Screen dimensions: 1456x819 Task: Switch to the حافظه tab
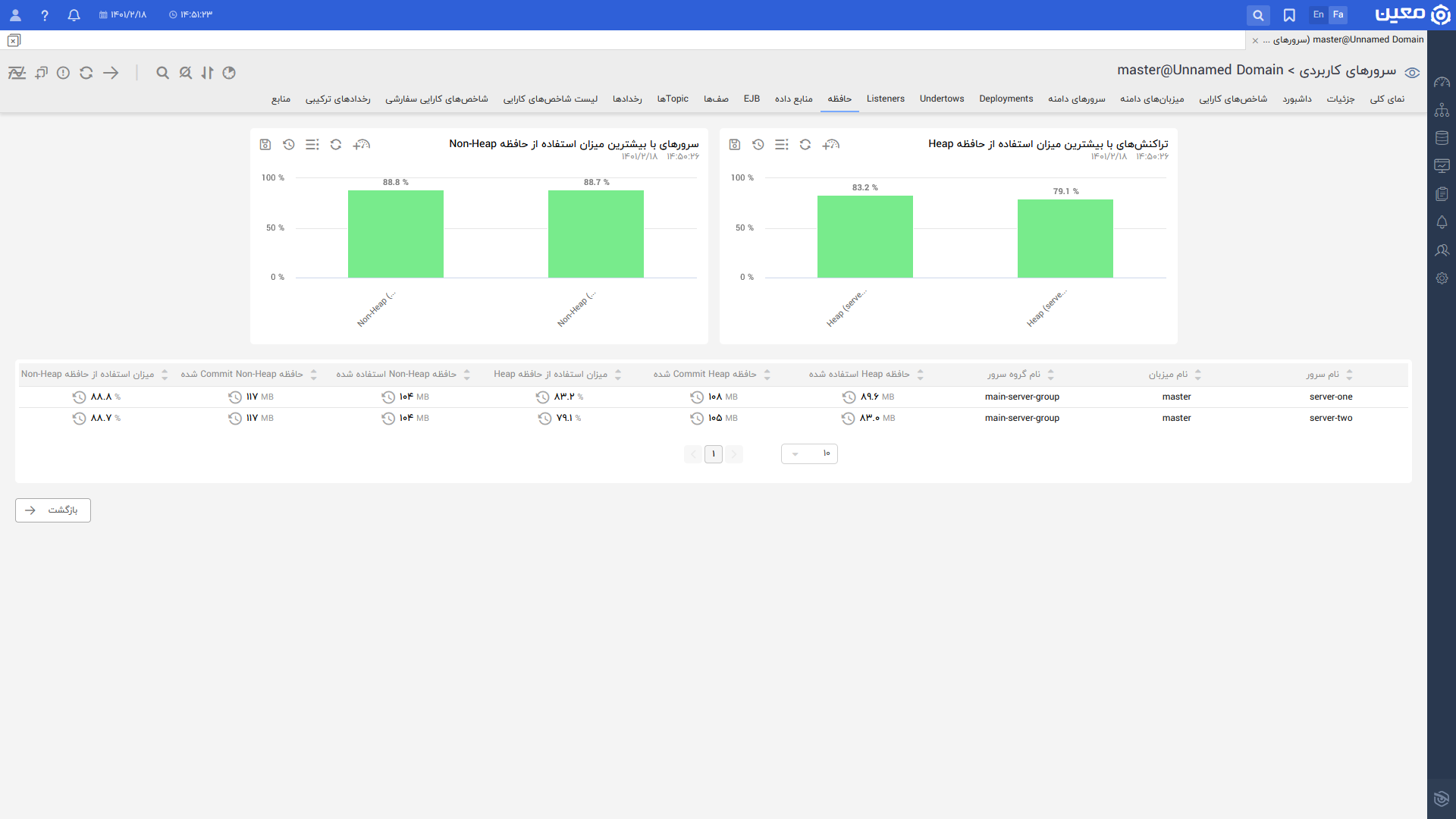click(x=839, y=99)
